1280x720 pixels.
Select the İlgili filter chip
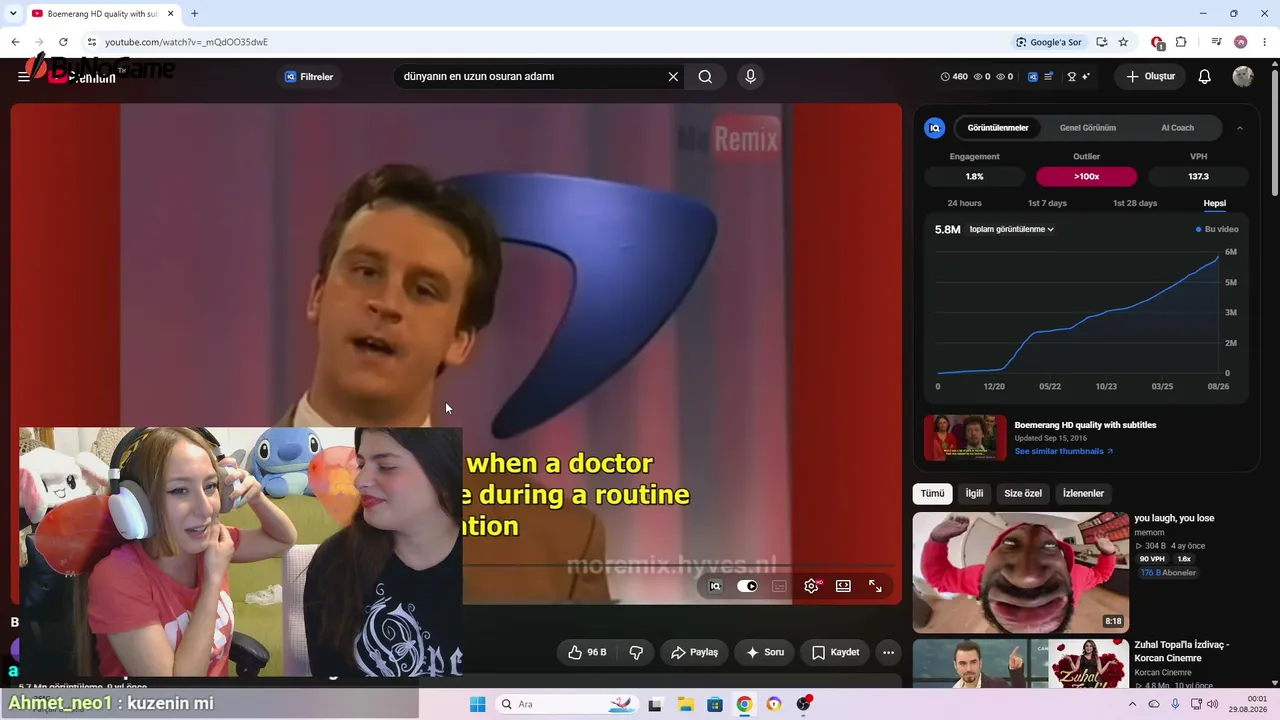click(x=974, y=493)
